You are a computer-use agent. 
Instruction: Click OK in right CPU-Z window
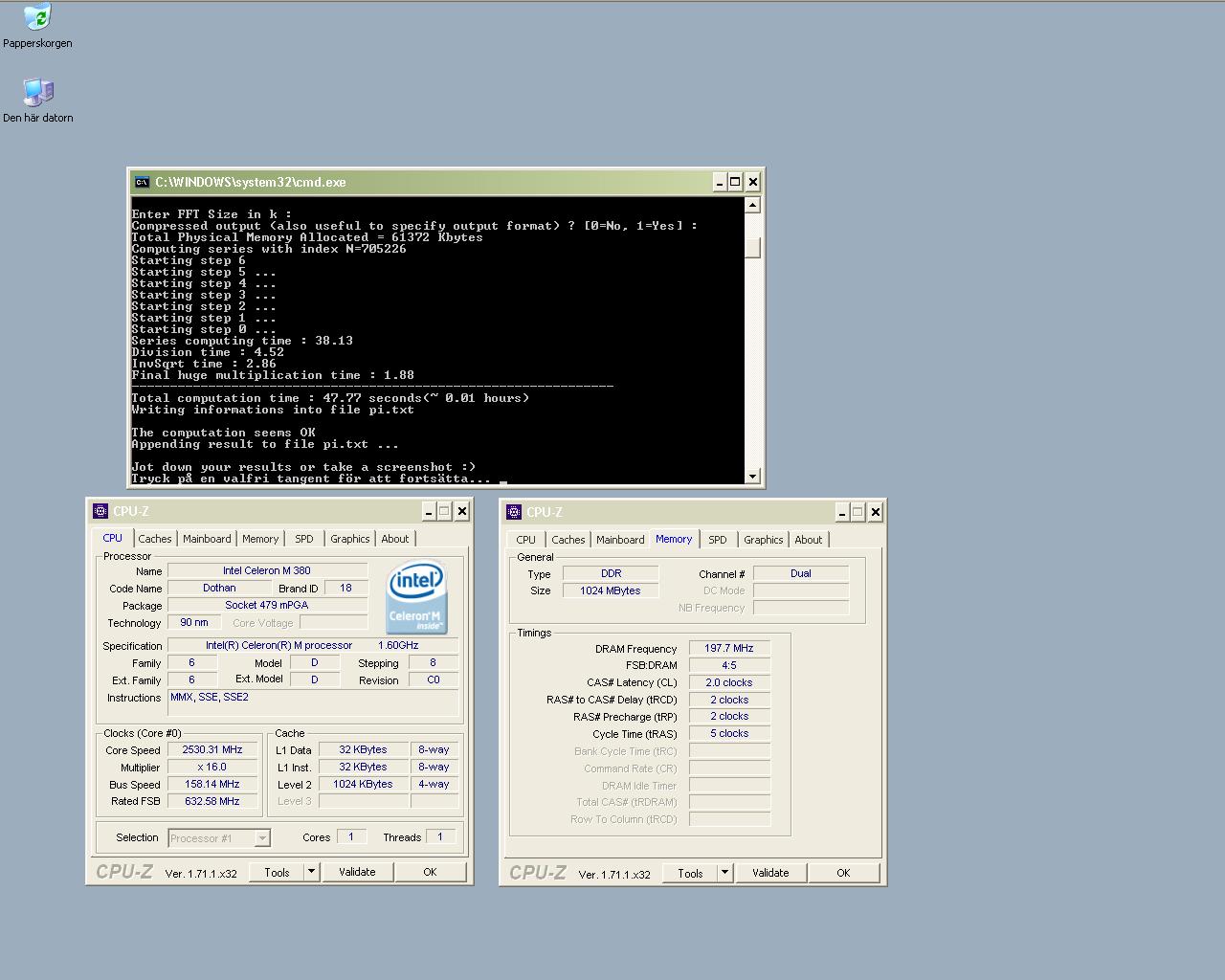pos(843,873)
